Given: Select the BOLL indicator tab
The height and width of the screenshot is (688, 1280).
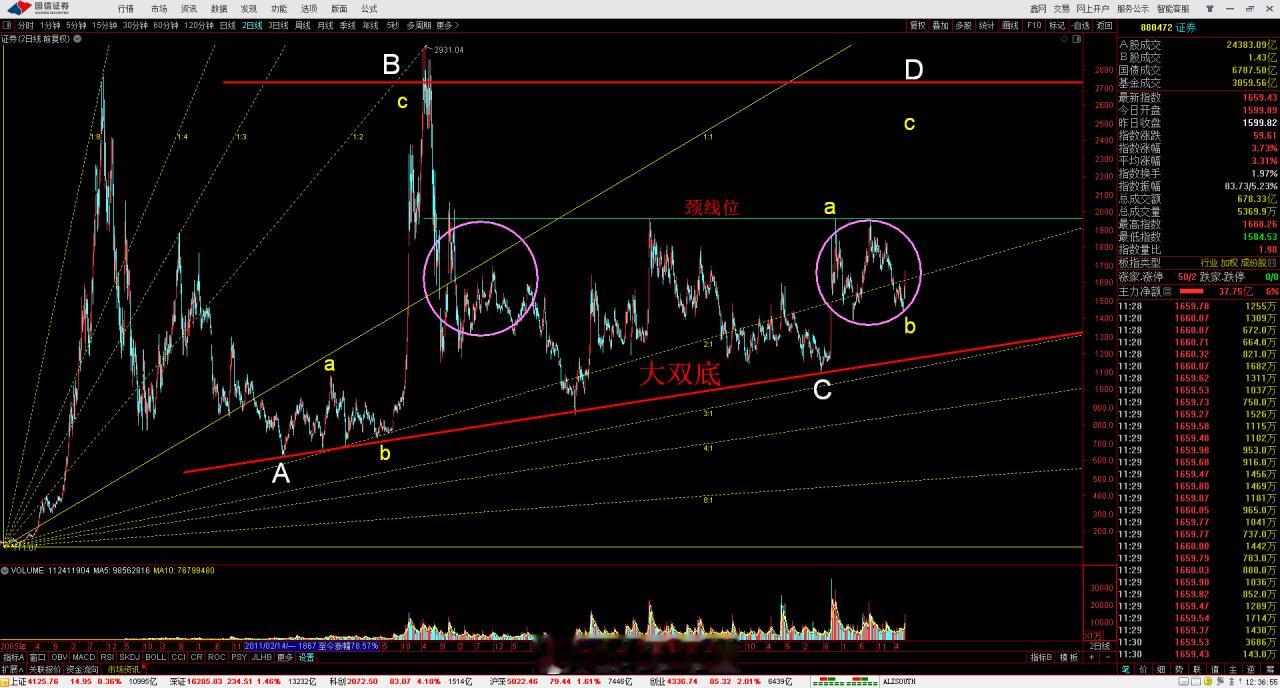Looking at the screenshot, I should coord(155,657).
